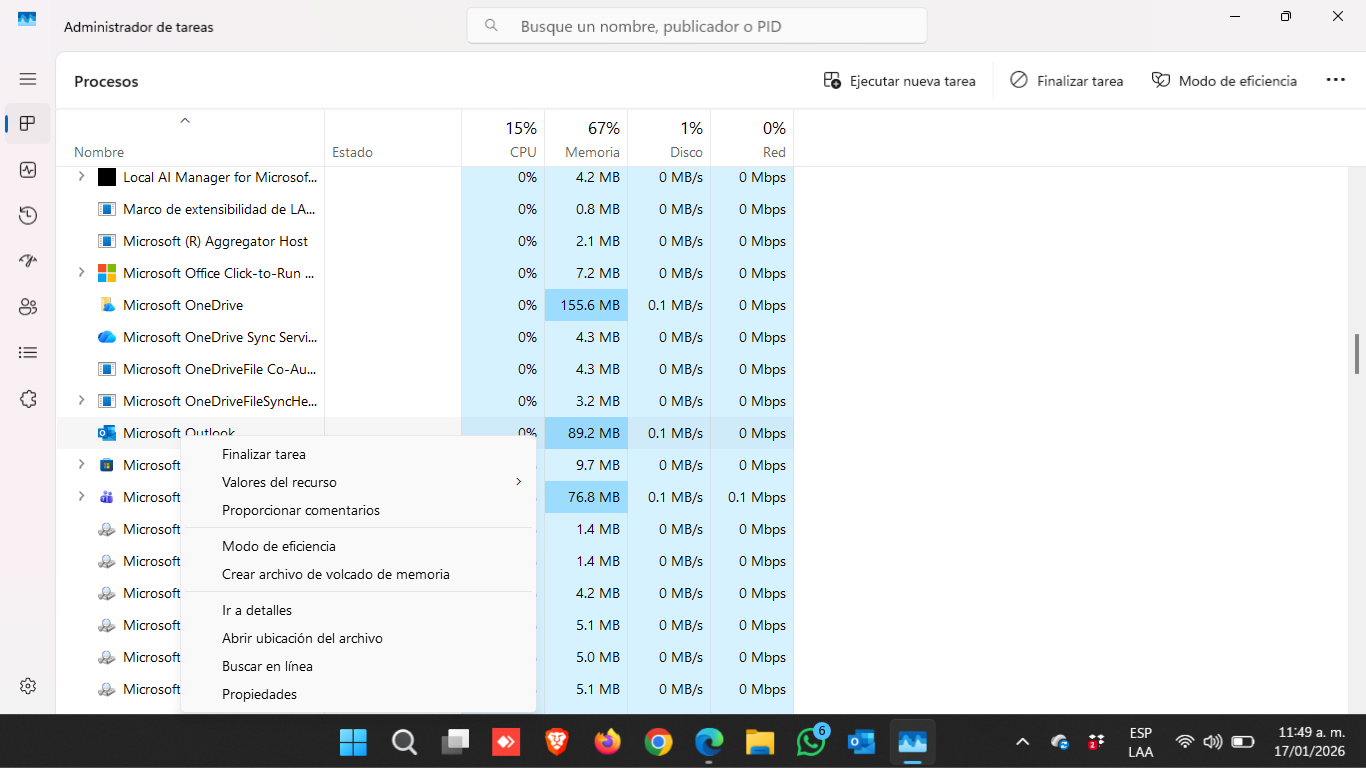Select Buscar en línea menu entry

point(267,666)
